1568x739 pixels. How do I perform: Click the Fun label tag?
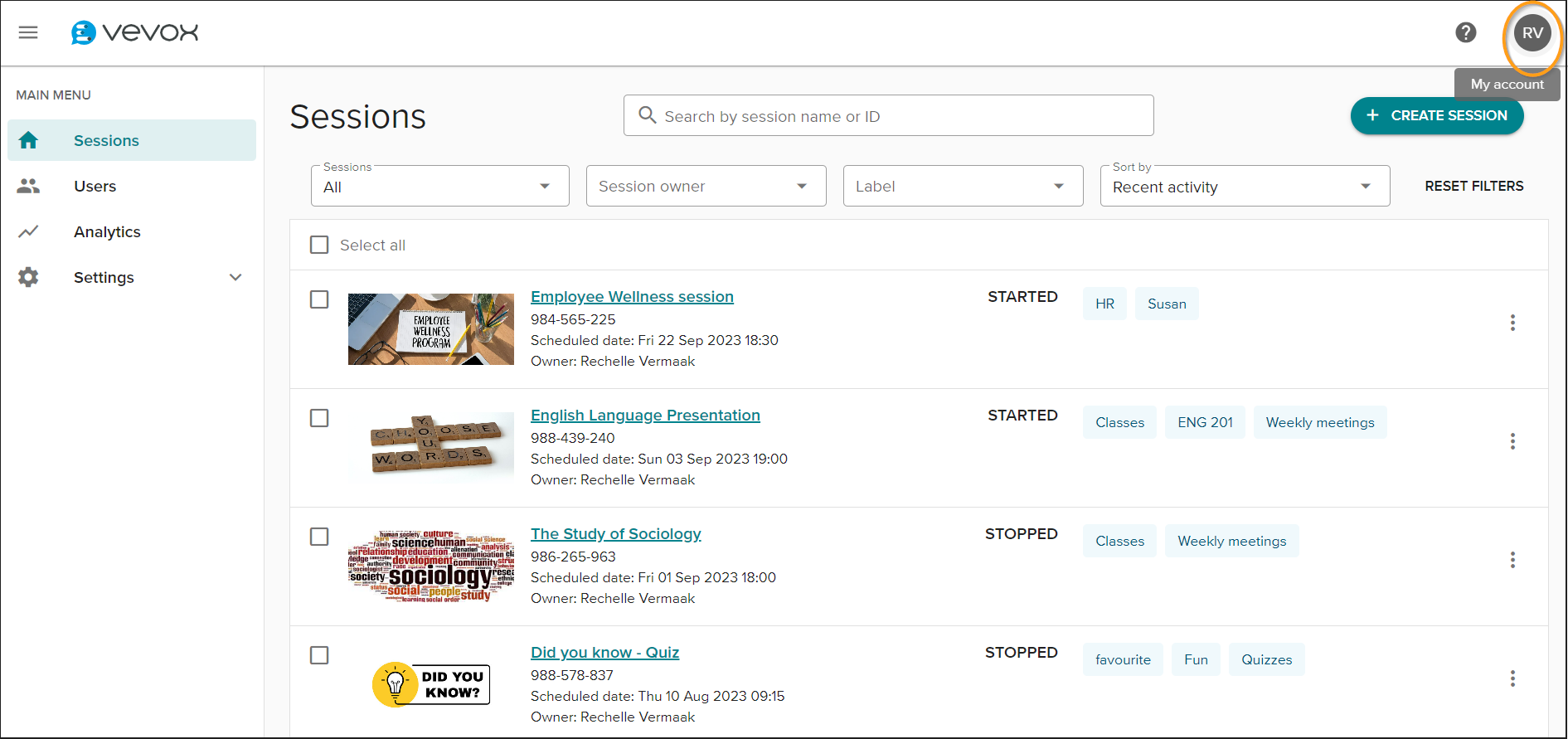pos(1196,659)
